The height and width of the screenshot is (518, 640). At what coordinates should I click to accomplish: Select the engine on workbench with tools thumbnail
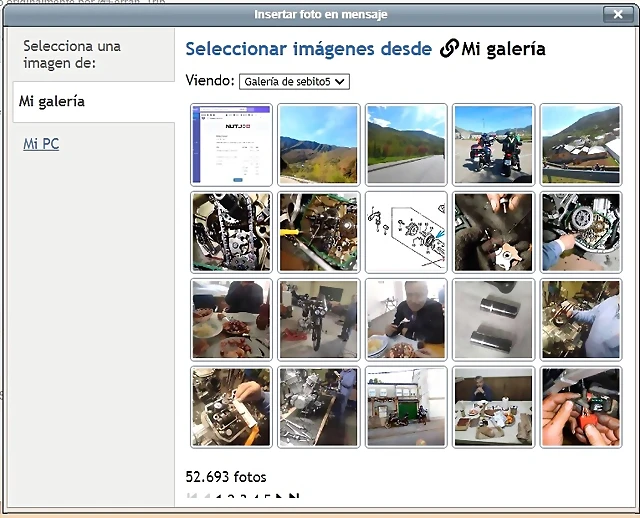[x=319, y=407]
